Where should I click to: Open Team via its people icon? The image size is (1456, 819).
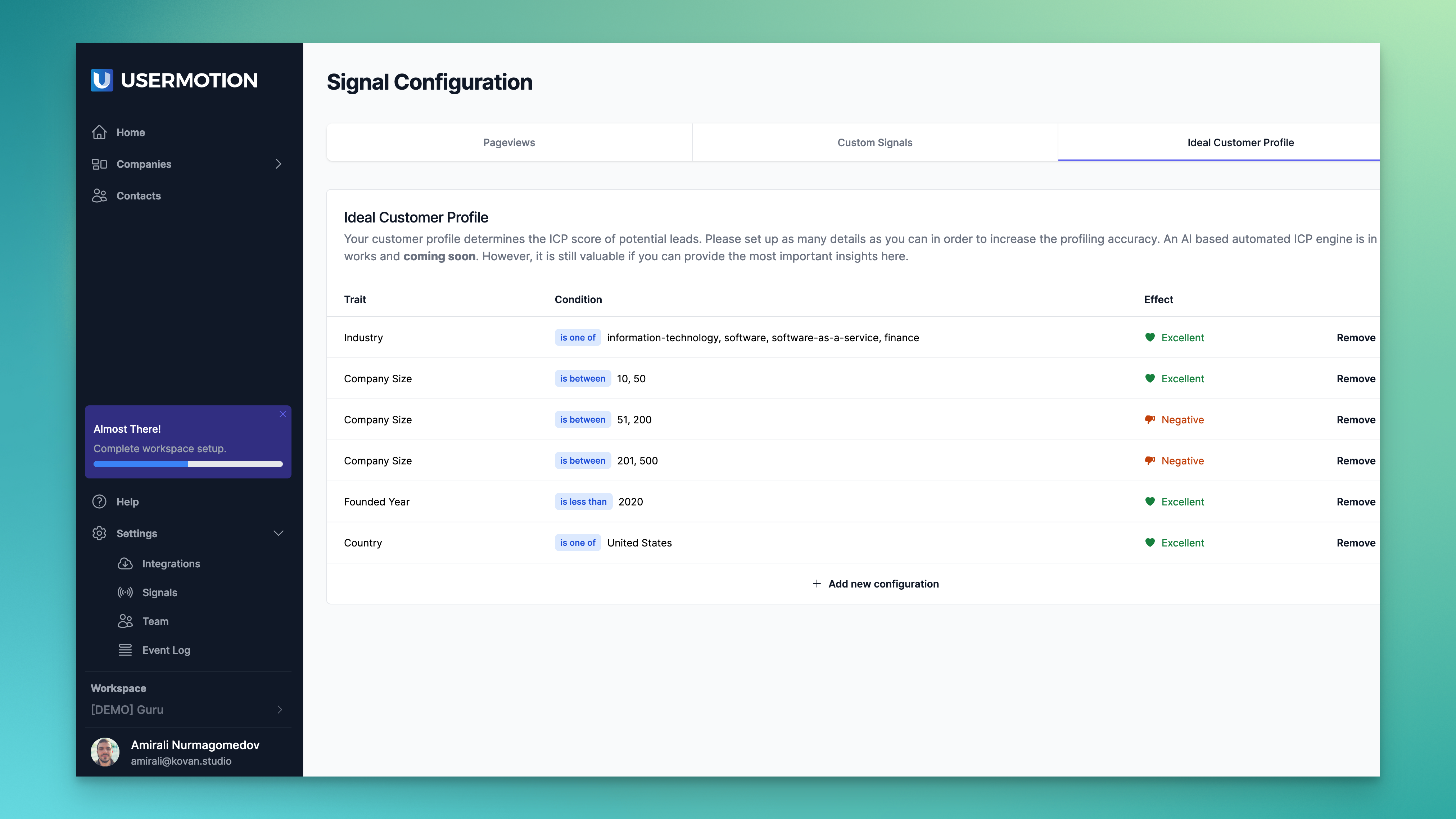point(125,621)
